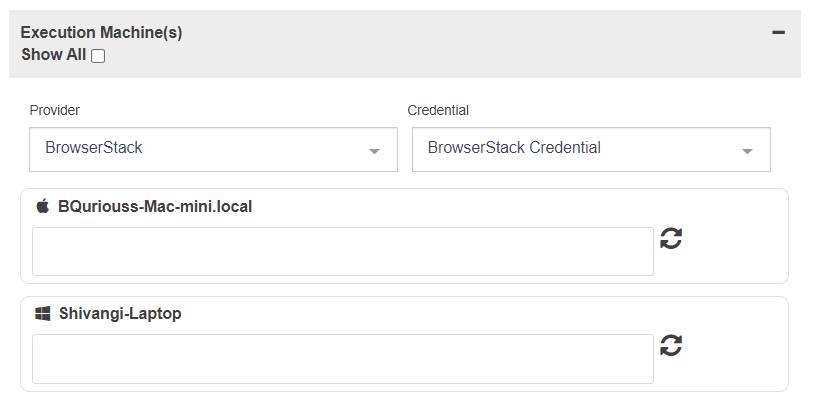Focus the Shivangi-Laptop browser input field
815x407 pixels.
[343, 359]
